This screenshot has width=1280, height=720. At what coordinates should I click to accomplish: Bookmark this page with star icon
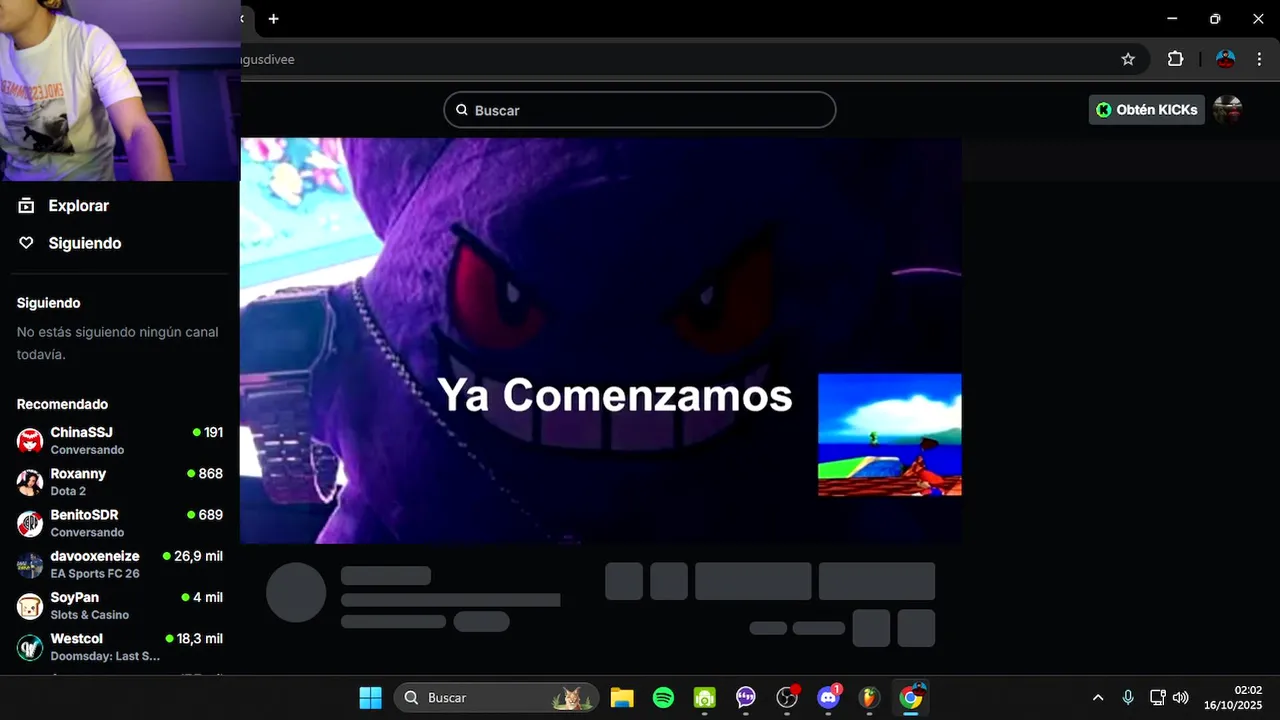click(1128, 59)
